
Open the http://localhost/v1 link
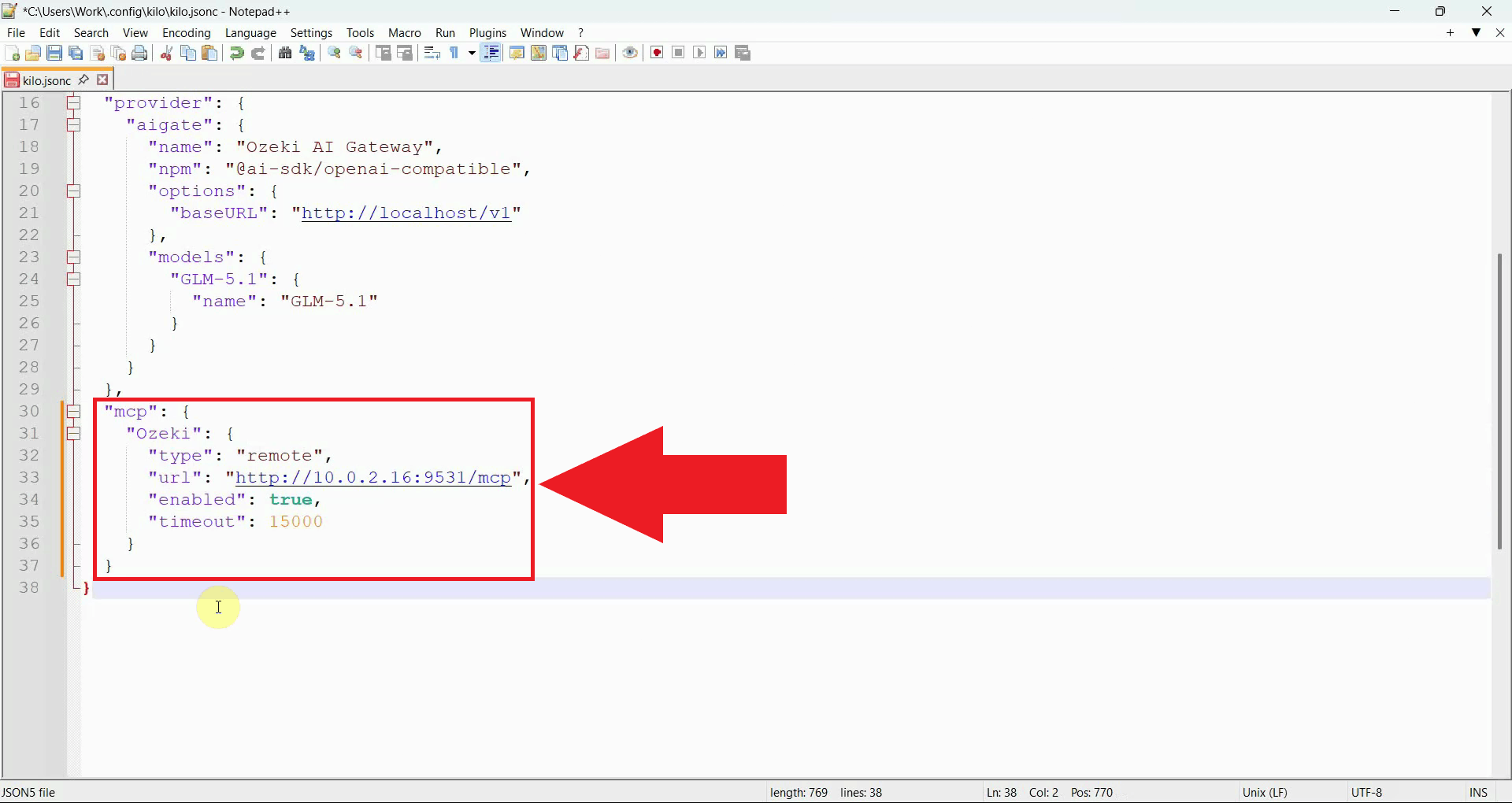[x=406, y=213]
